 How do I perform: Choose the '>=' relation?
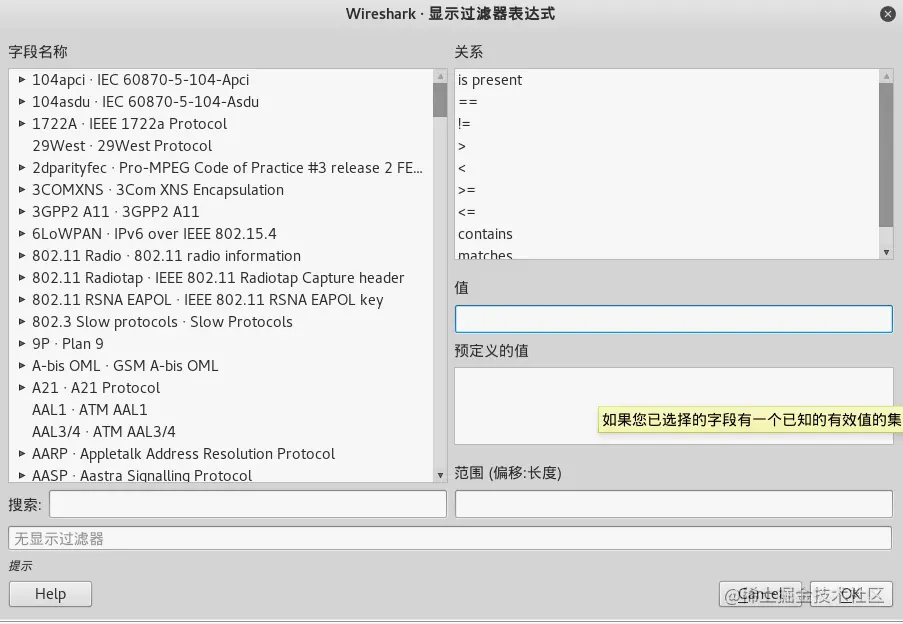666,189
